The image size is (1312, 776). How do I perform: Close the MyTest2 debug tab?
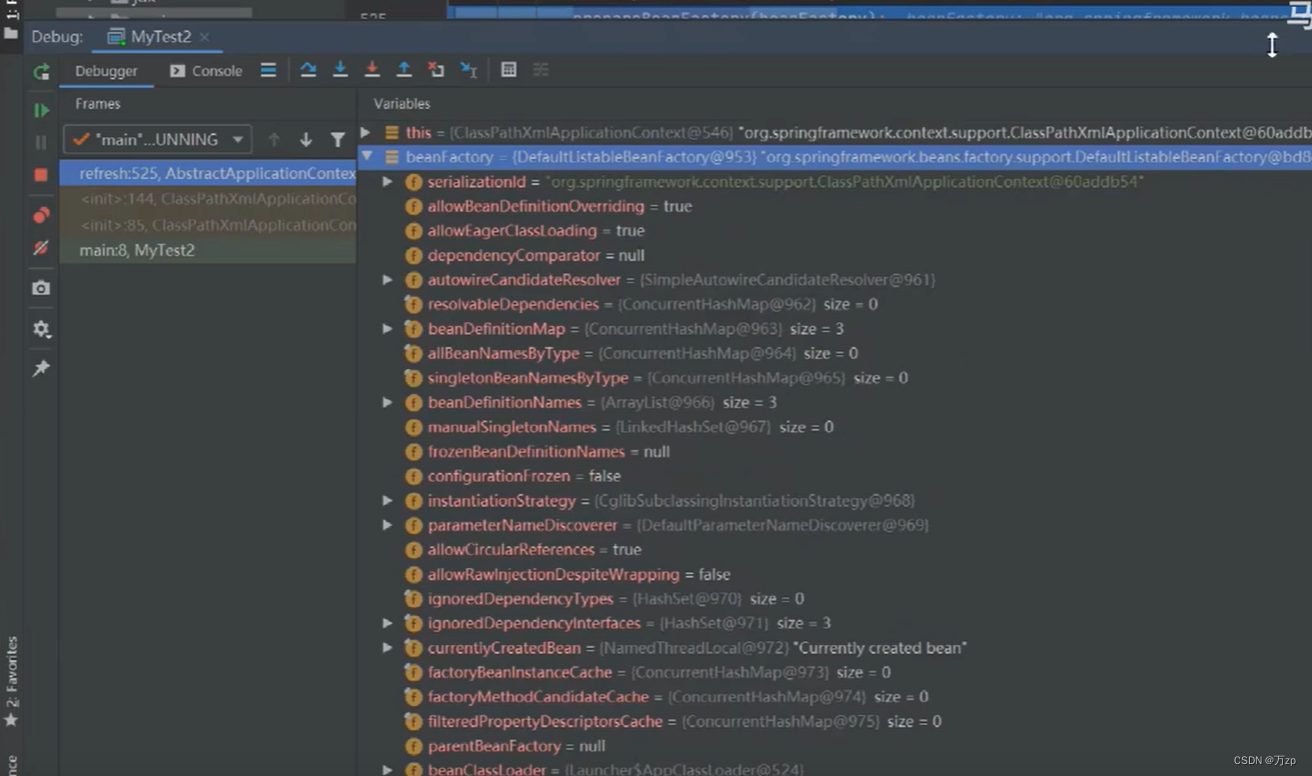(x=204, y=37)
